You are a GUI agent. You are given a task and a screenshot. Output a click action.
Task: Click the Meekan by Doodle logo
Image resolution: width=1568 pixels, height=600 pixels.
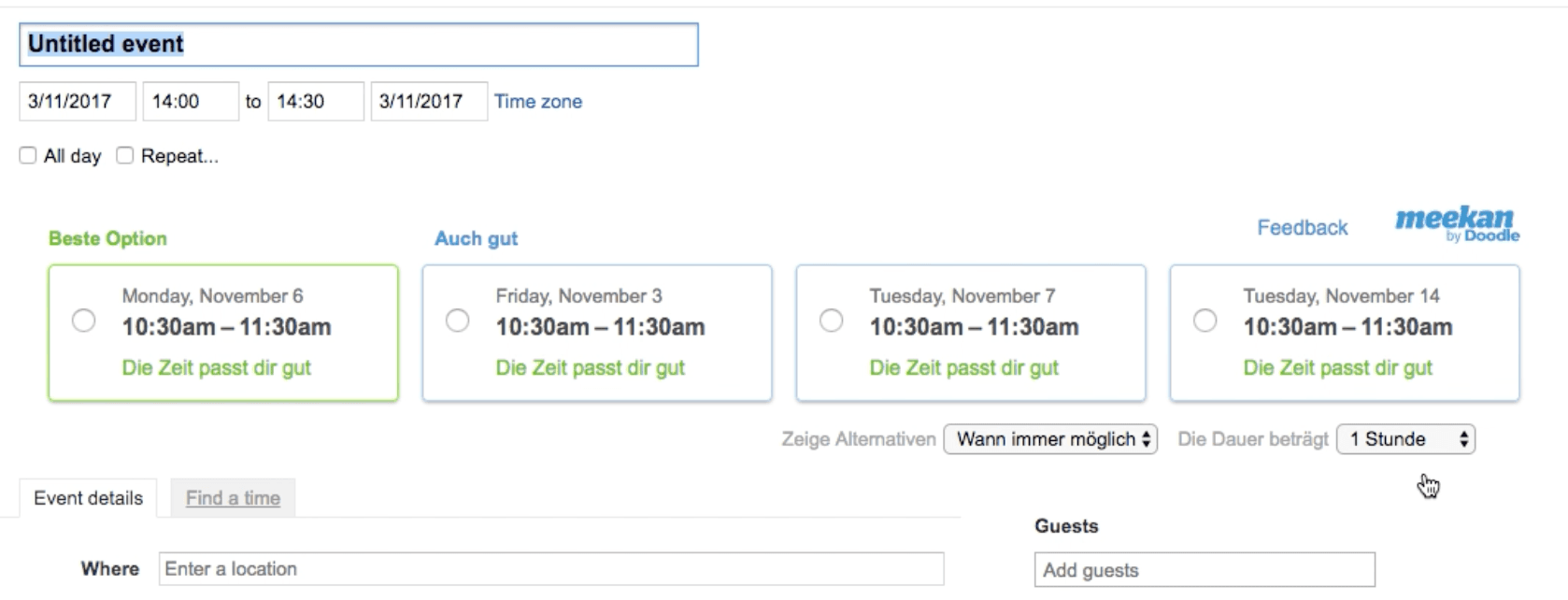tap(1457, 224)
